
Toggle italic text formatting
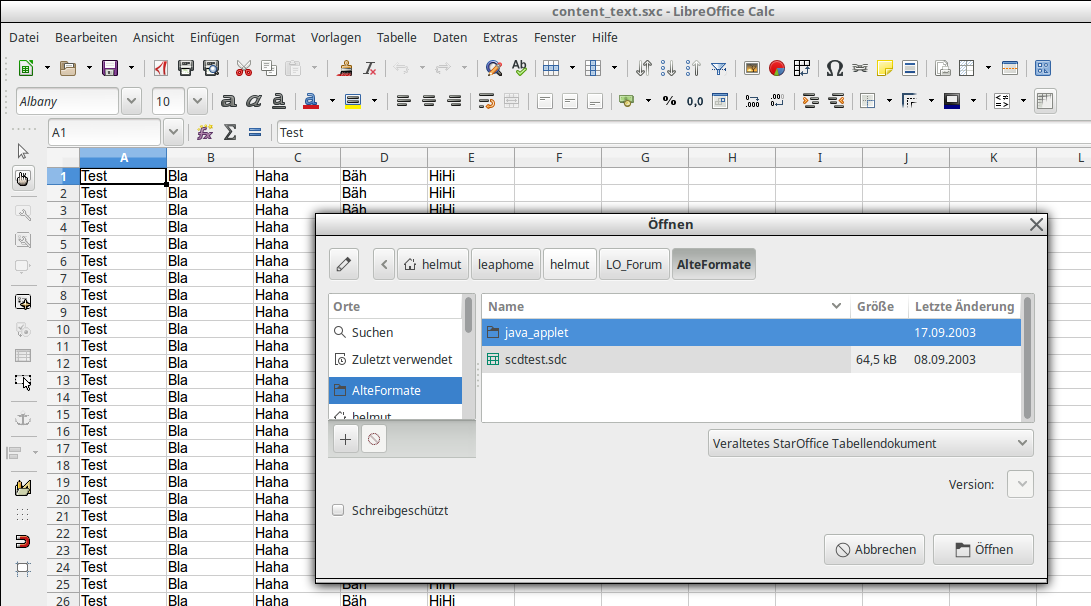(253, 101)
